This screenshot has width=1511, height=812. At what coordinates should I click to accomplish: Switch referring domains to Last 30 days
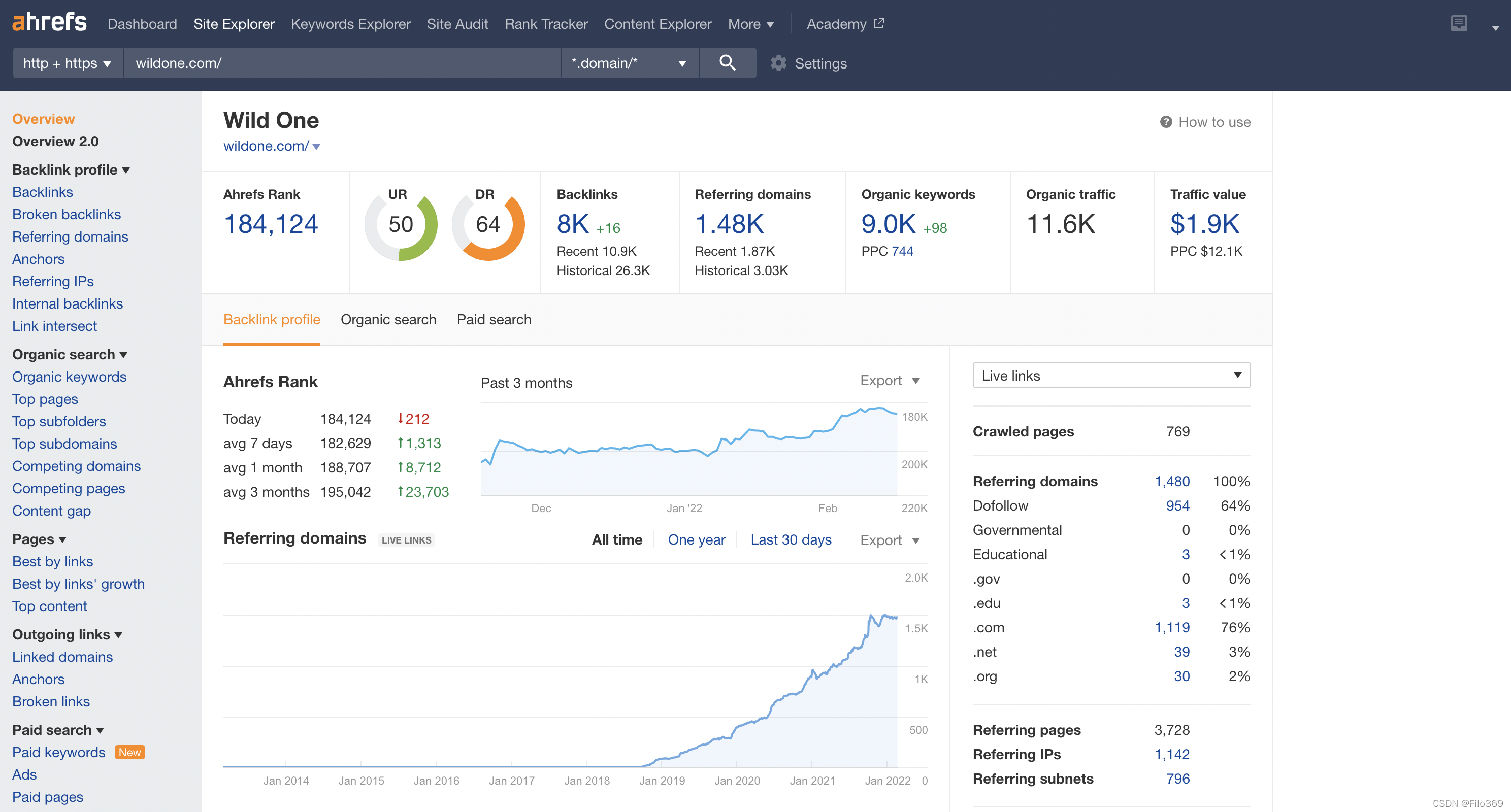point(791,539)
